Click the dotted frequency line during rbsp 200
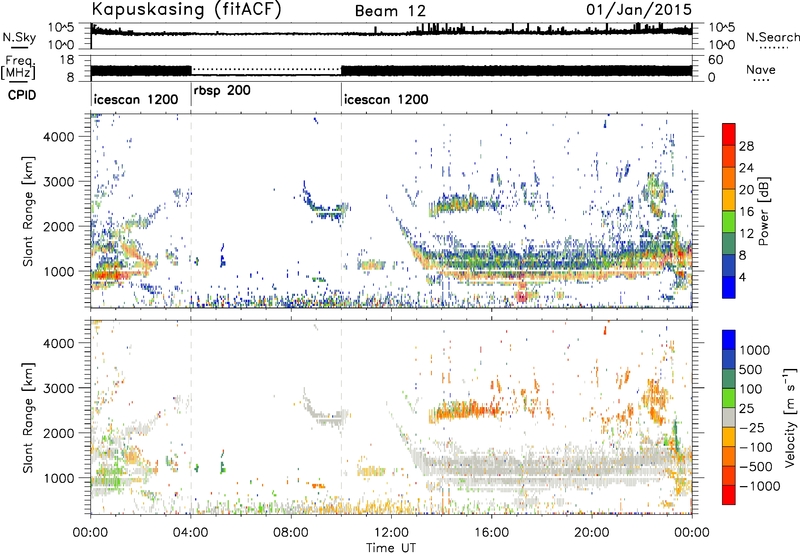 (266, 69)
